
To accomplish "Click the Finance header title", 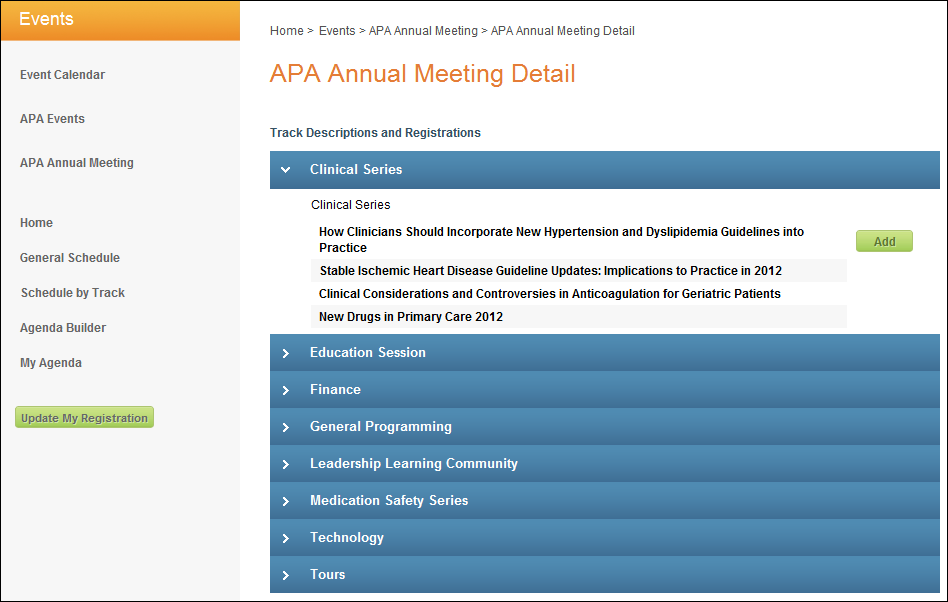I will (x=336, y=390).
